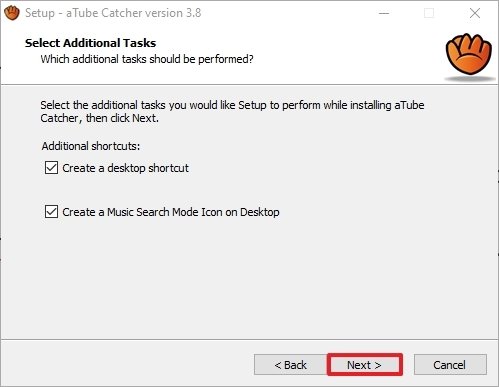The image size is (499, 387).
Task: Click the 'Setup - aTube Catcher version 3.8' window title
Action: [113, 13]
